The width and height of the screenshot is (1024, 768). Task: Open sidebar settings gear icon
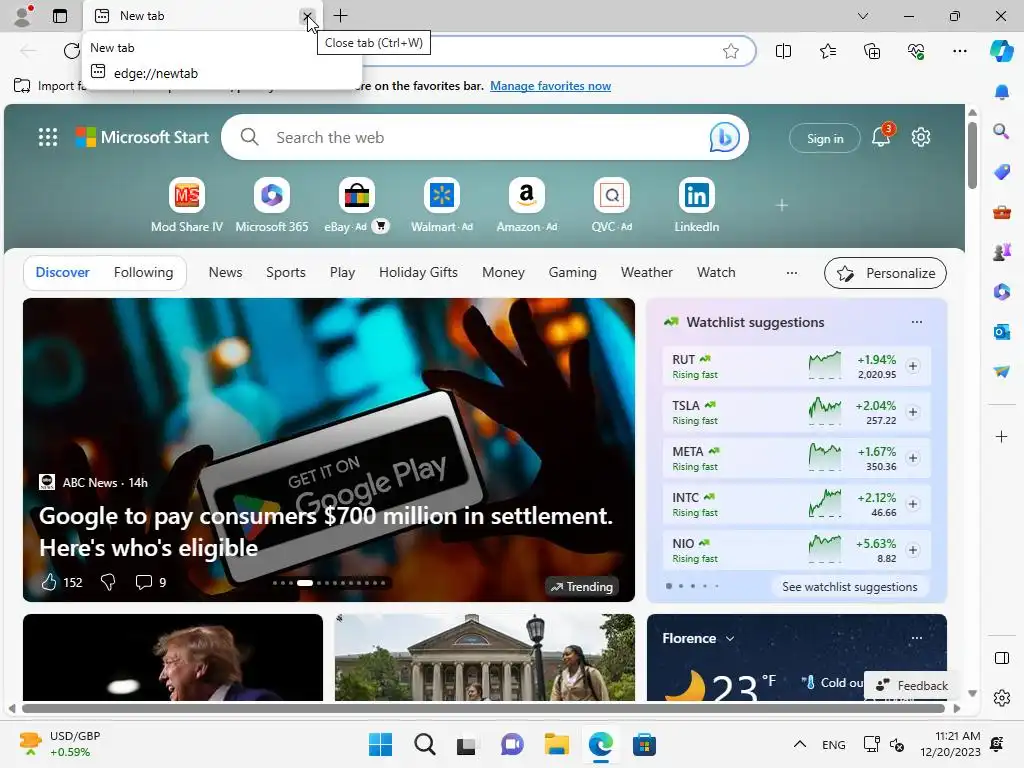tap(1002, 698)
